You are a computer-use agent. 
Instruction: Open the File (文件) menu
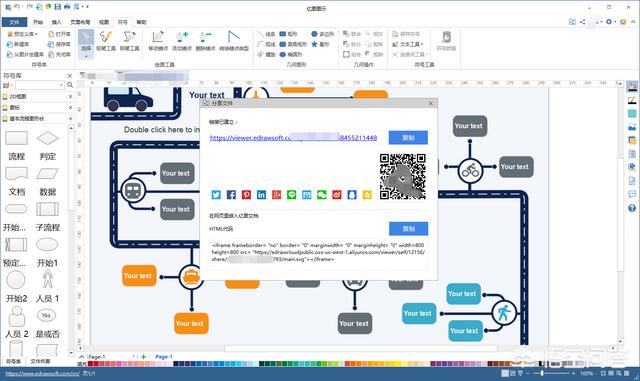tap(14, 22)
